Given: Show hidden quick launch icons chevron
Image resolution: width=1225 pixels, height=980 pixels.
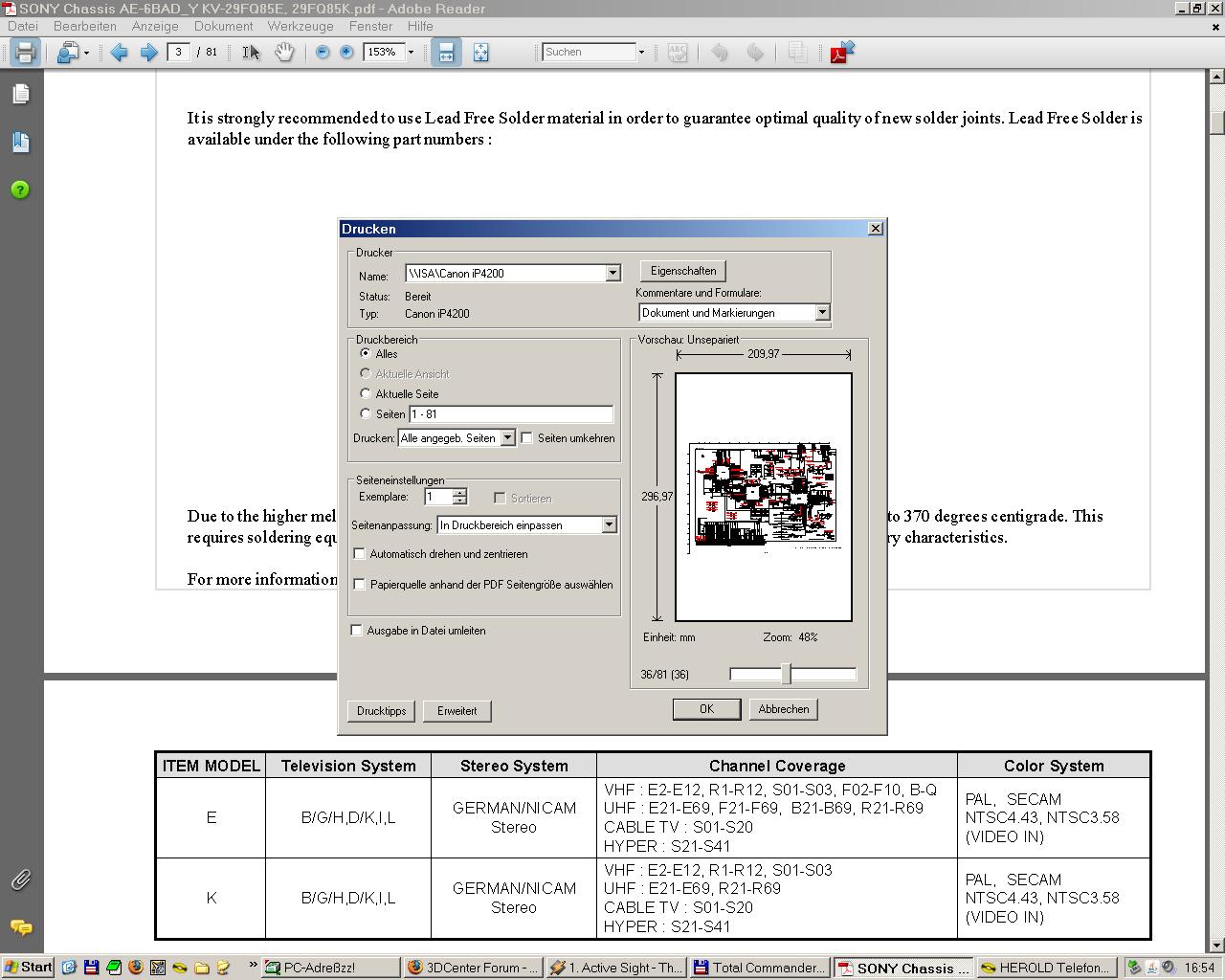Looking at the screenshot, I should (x=253, y=966).
